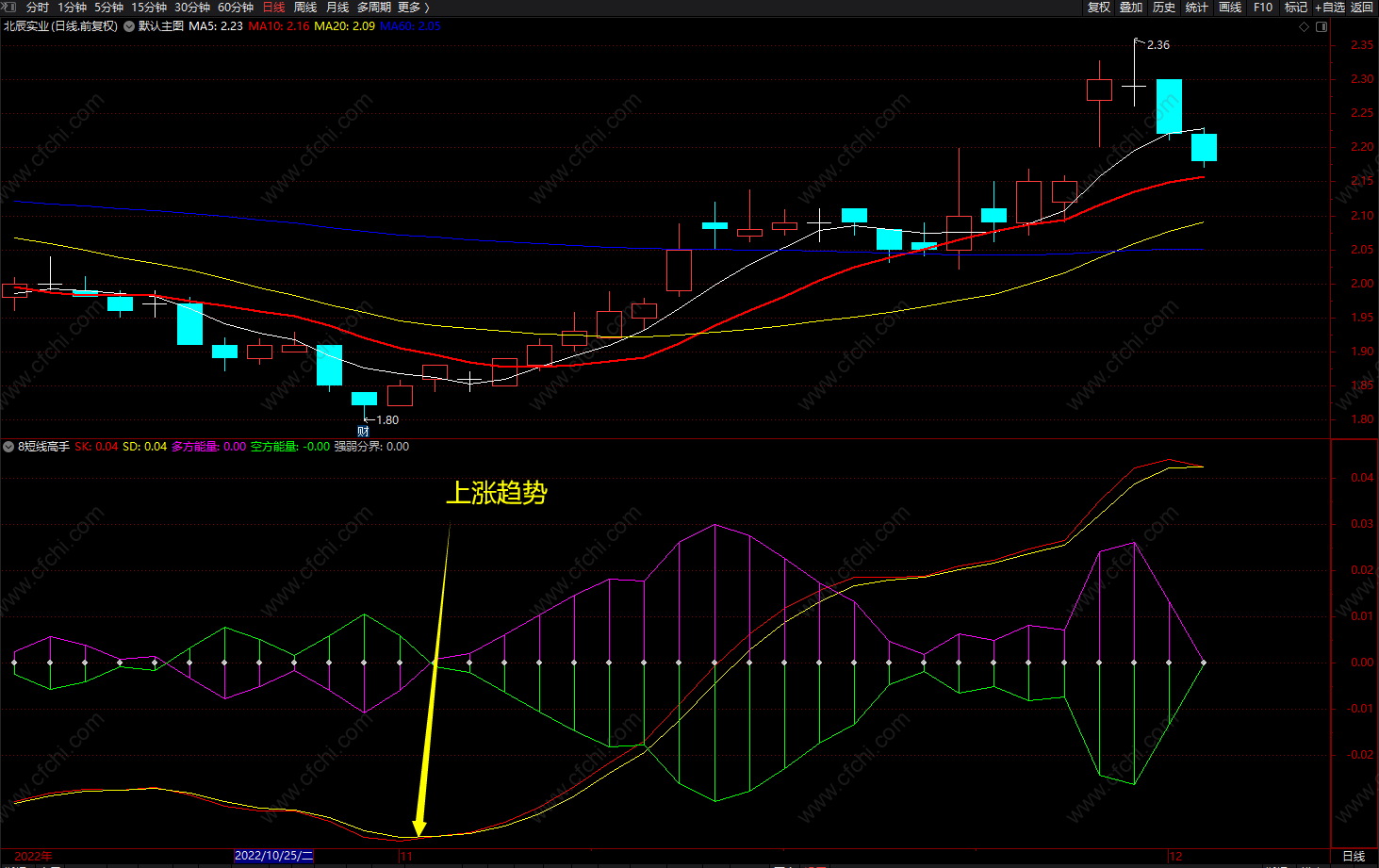Image resolution: width=1379 pixels, height=868 pixels.
Task: Select the 5分钟 period tab
Action: (109, 8)
